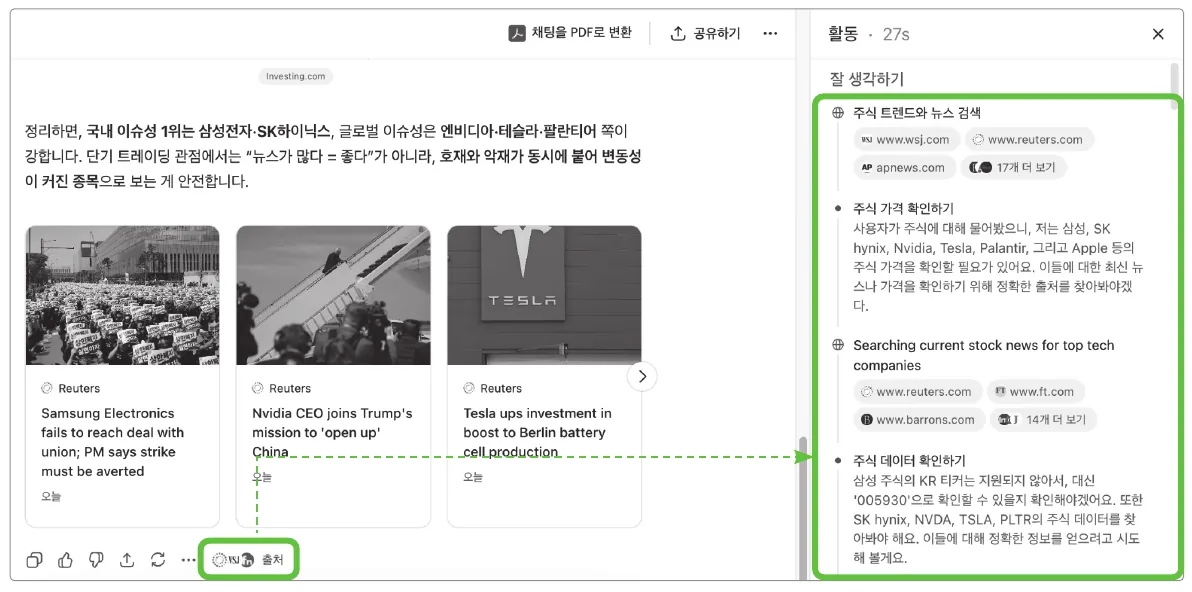Open the Investing.com source chip
Viewport: 1192px width, 592px height.
pyautogui.click(x=295, y=76)
